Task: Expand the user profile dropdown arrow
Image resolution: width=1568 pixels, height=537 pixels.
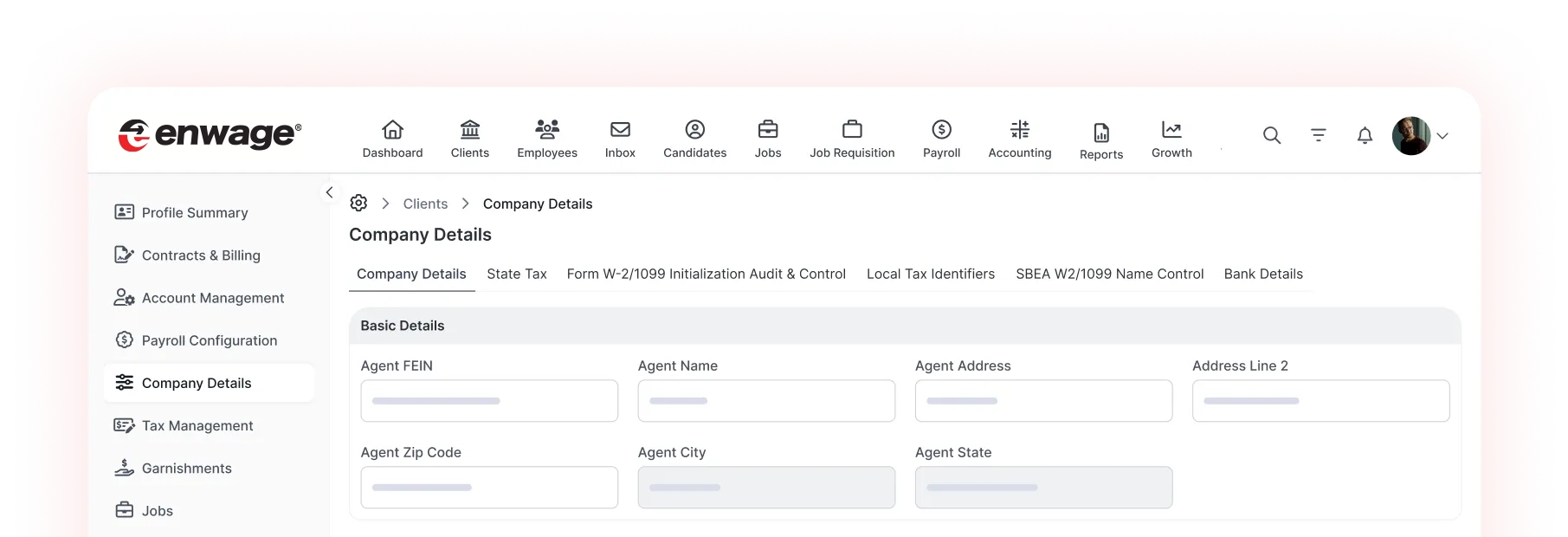Action: click(1442, 136)
